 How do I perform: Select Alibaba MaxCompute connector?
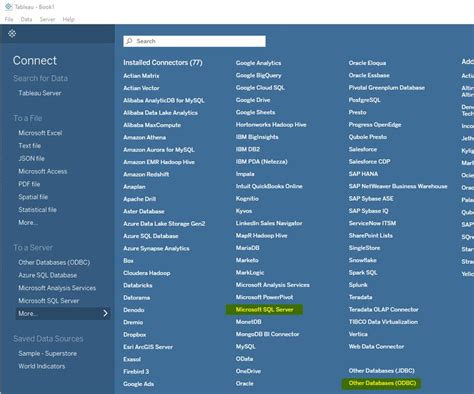tap(152, 125)
